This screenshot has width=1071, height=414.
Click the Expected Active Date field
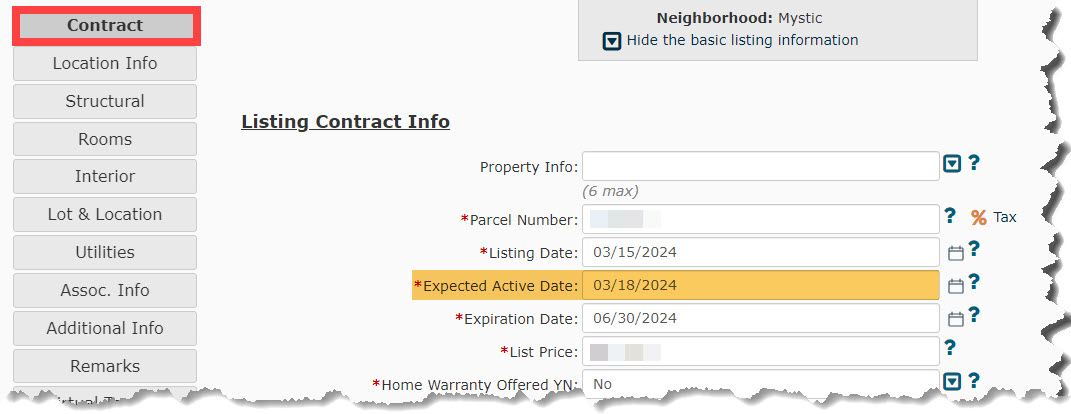pyautogui.click(x=761, y=286)
